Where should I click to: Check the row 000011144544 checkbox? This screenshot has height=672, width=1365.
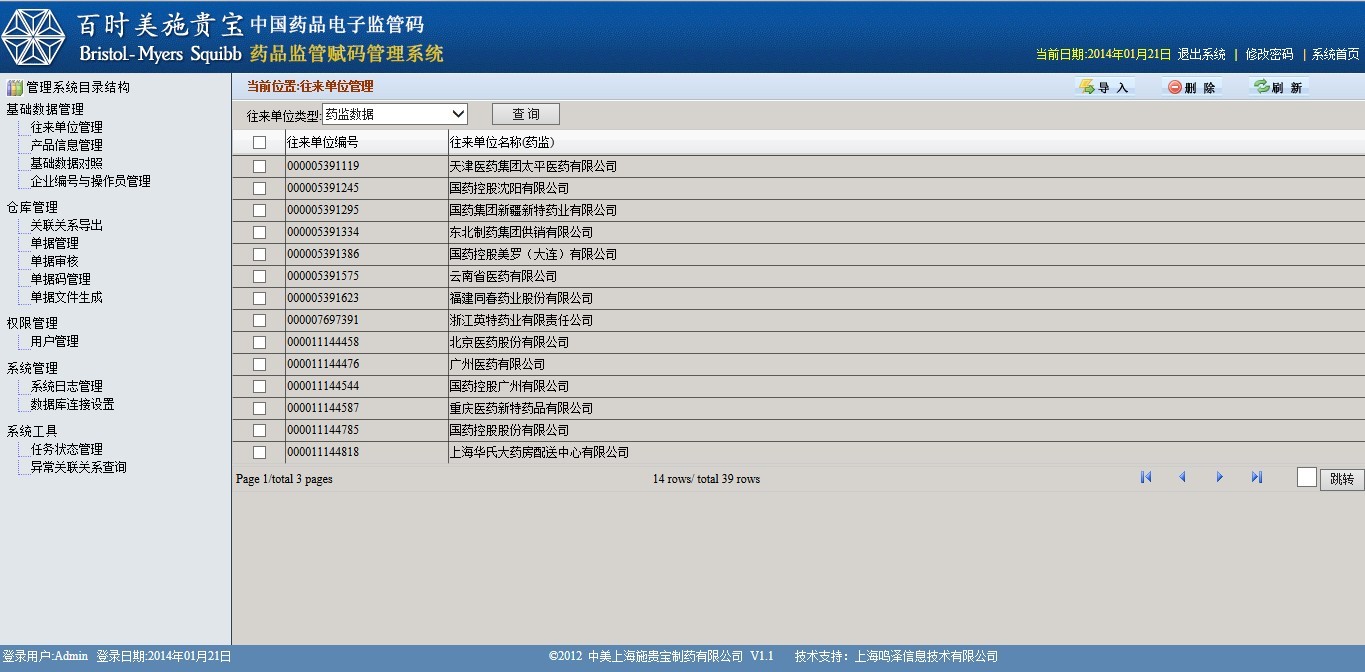click(259, 386)
